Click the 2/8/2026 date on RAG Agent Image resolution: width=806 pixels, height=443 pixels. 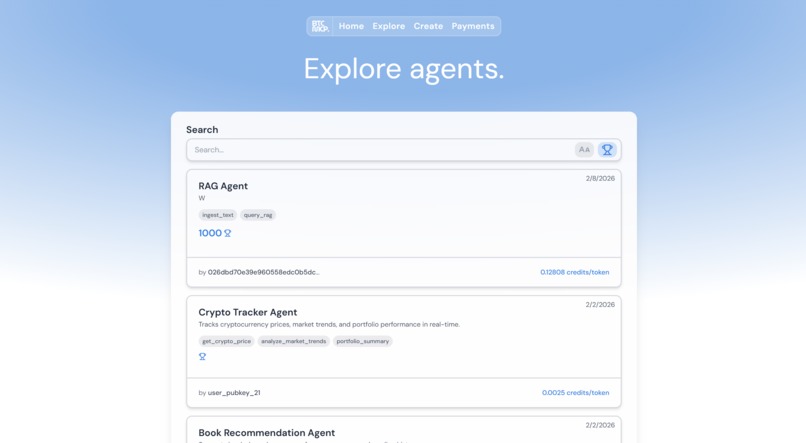pos(600,178)
